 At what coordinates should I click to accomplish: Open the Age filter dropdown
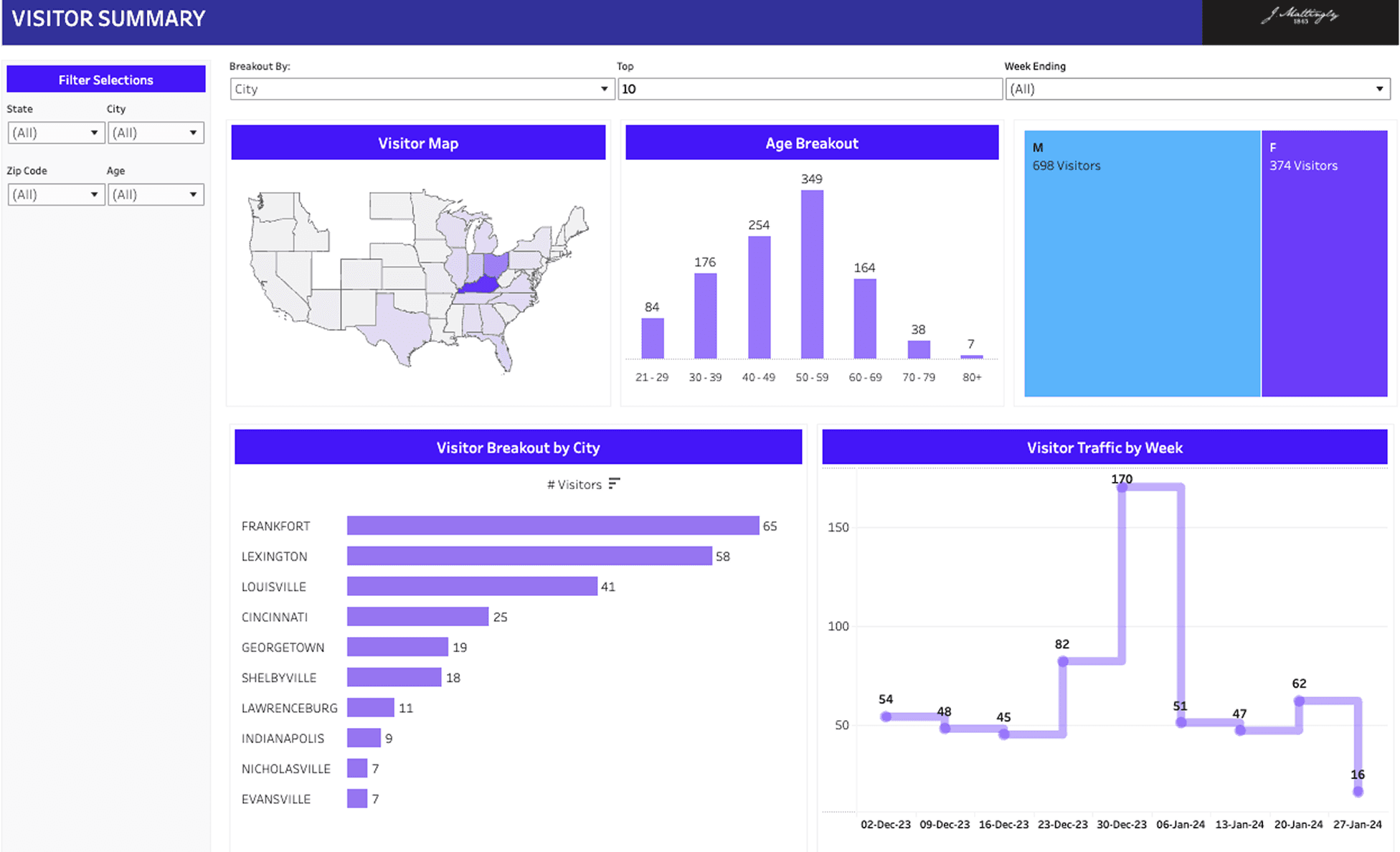156,194
